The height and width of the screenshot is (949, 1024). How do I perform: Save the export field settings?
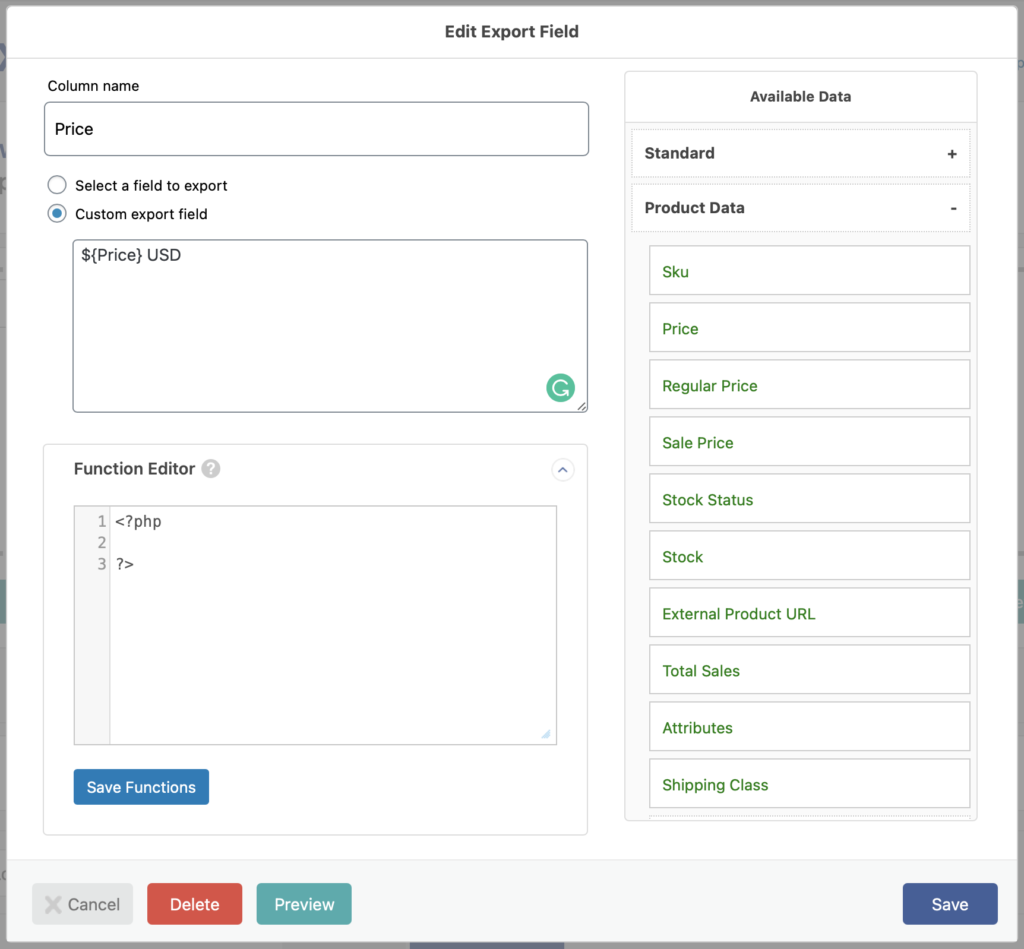949,904
